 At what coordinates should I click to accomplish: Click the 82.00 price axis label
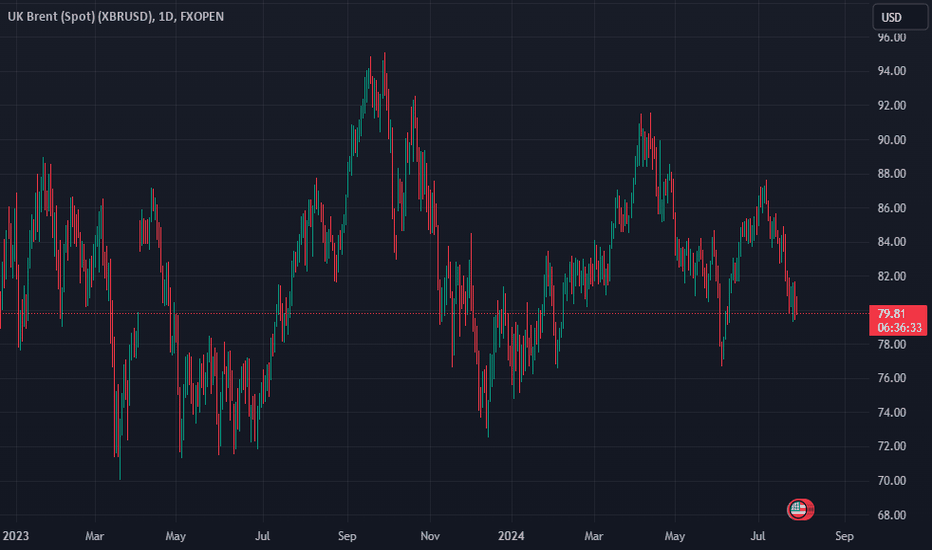(x=892, y=276)
